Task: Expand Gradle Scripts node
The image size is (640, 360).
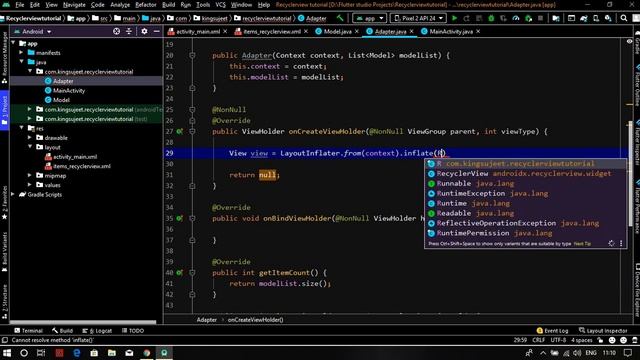Action: pos(13,194)
